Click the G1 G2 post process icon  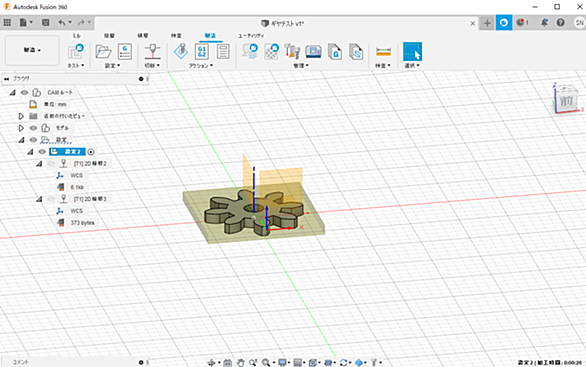tap(202, 52)
